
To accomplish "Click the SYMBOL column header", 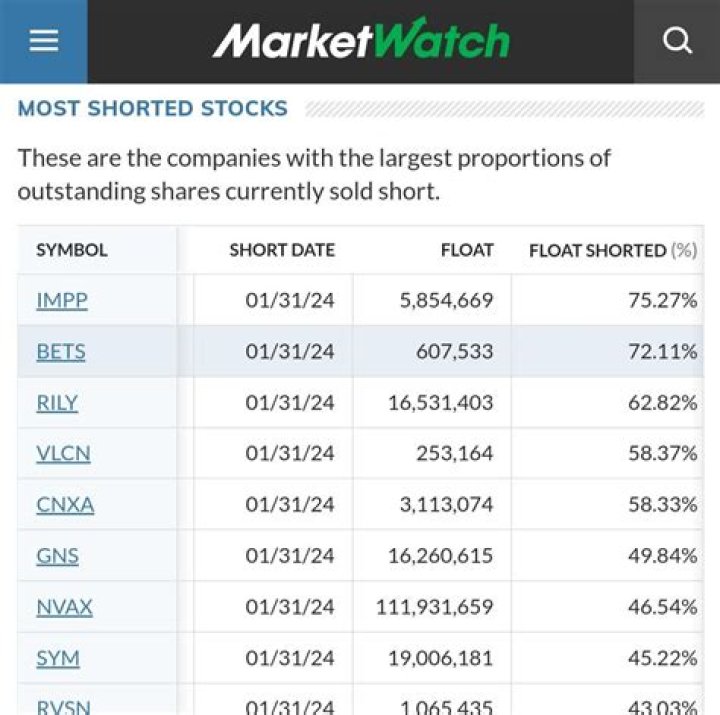I will pos(72,250).
